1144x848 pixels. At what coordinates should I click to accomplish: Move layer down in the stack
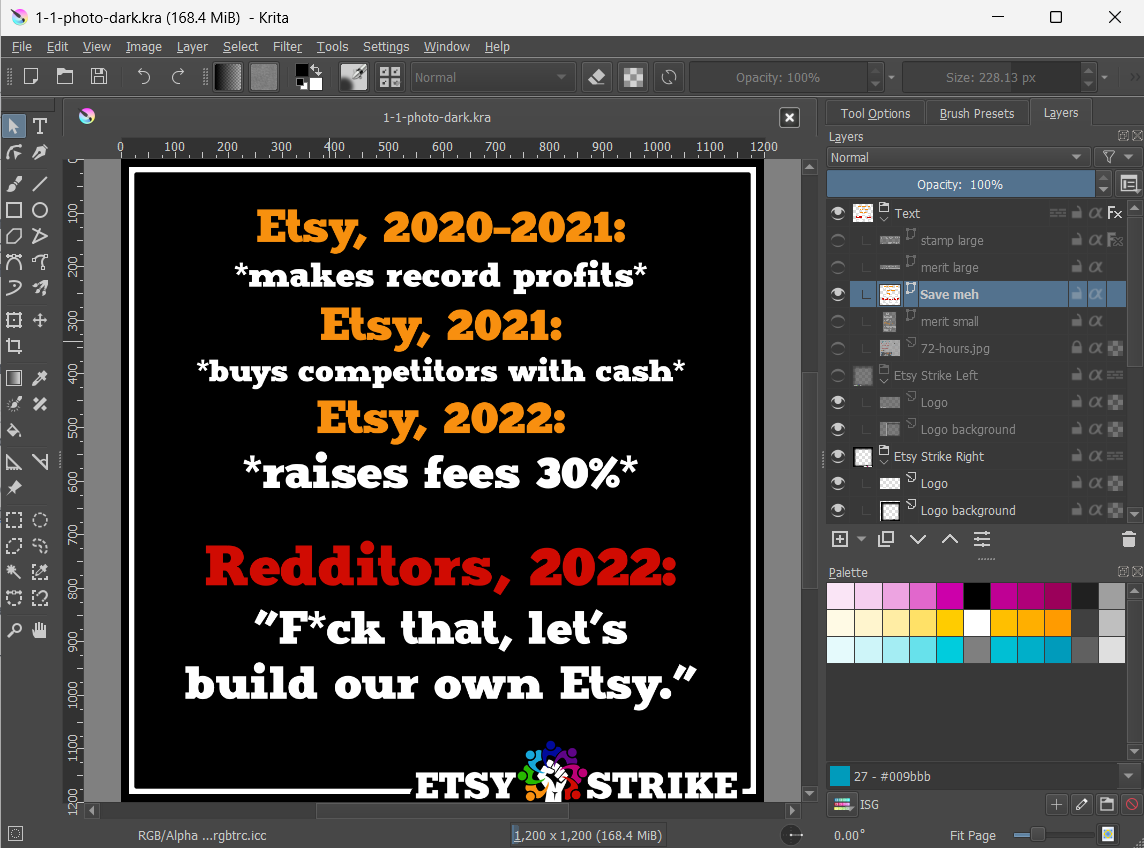tap(918, 539)
